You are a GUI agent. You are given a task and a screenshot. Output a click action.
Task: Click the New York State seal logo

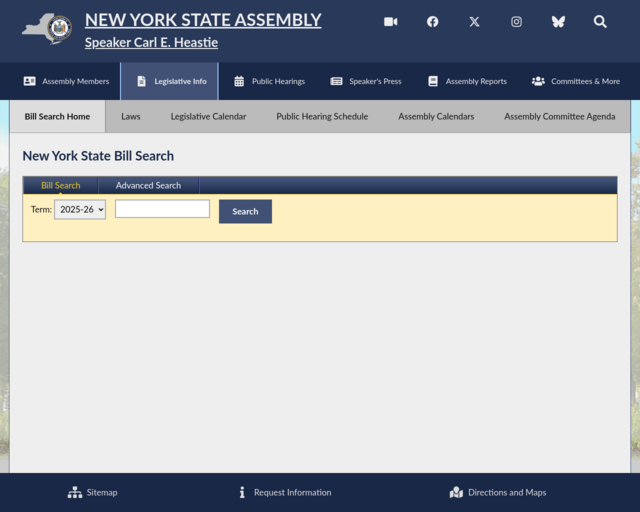pos(47,29)
